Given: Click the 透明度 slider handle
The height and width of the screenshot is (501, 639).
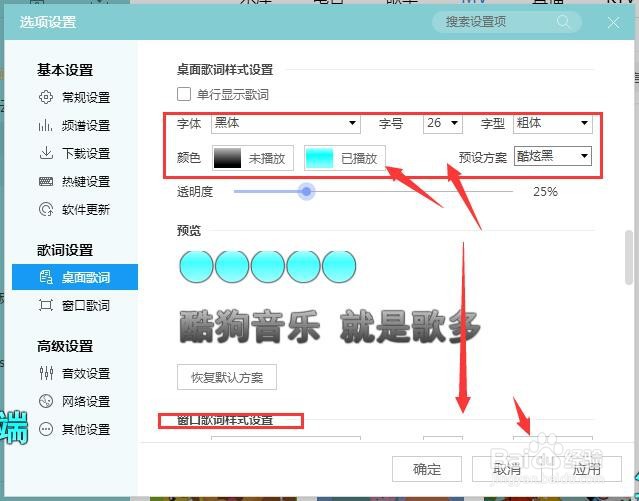Looking at the screenshot, I should click(x=306, y=191).
